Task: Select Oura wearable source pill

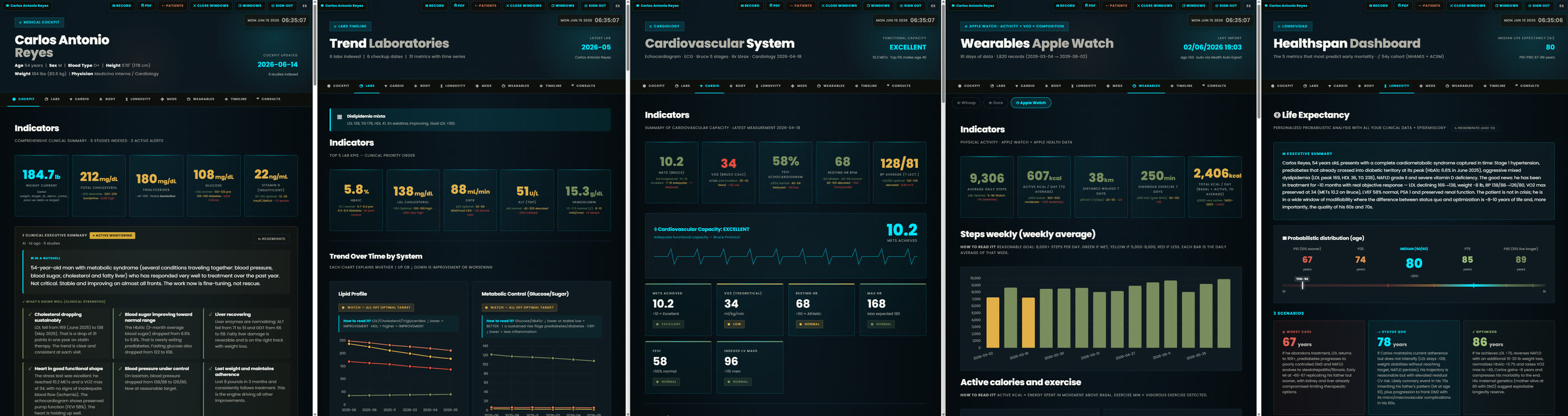Action: 995,103
